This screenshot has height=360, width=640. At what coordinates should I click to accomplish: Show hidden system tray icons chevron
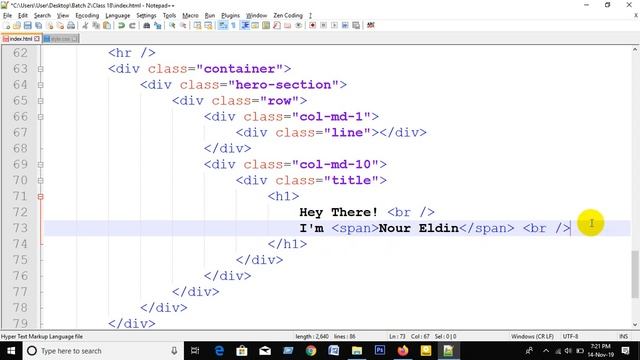click(546, 351)
